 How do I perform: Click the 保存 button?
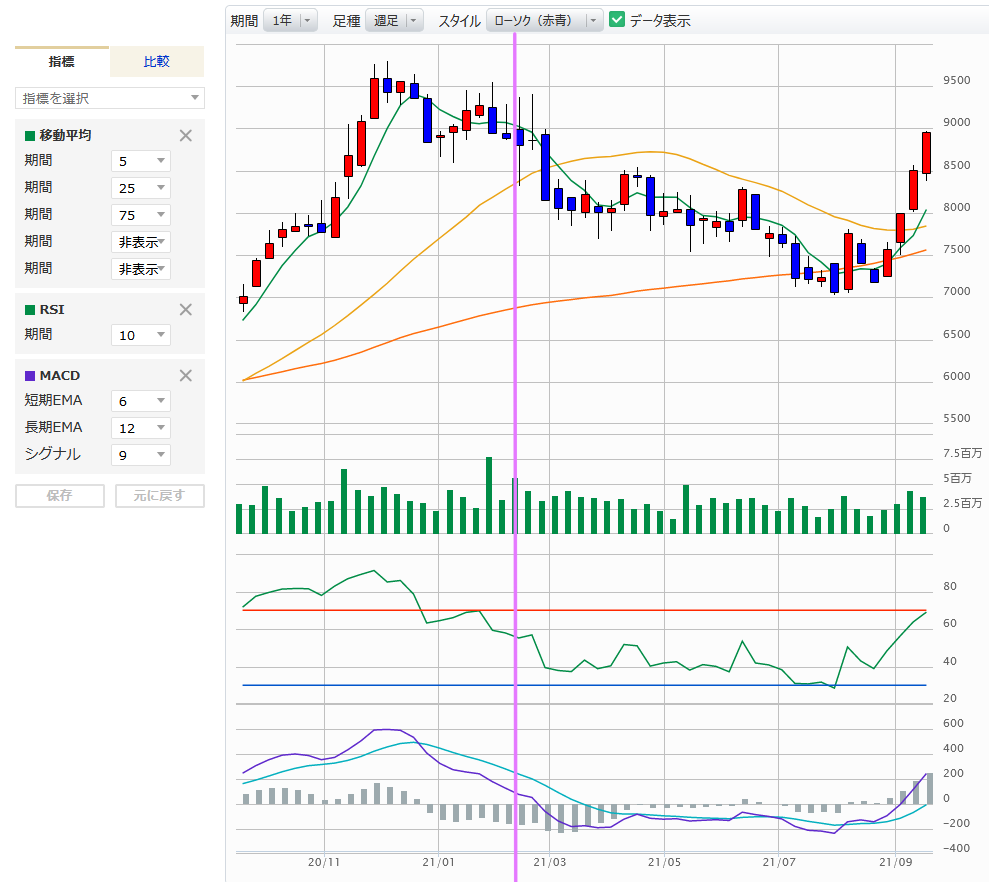pyautogui.click(x=60, y=496)
